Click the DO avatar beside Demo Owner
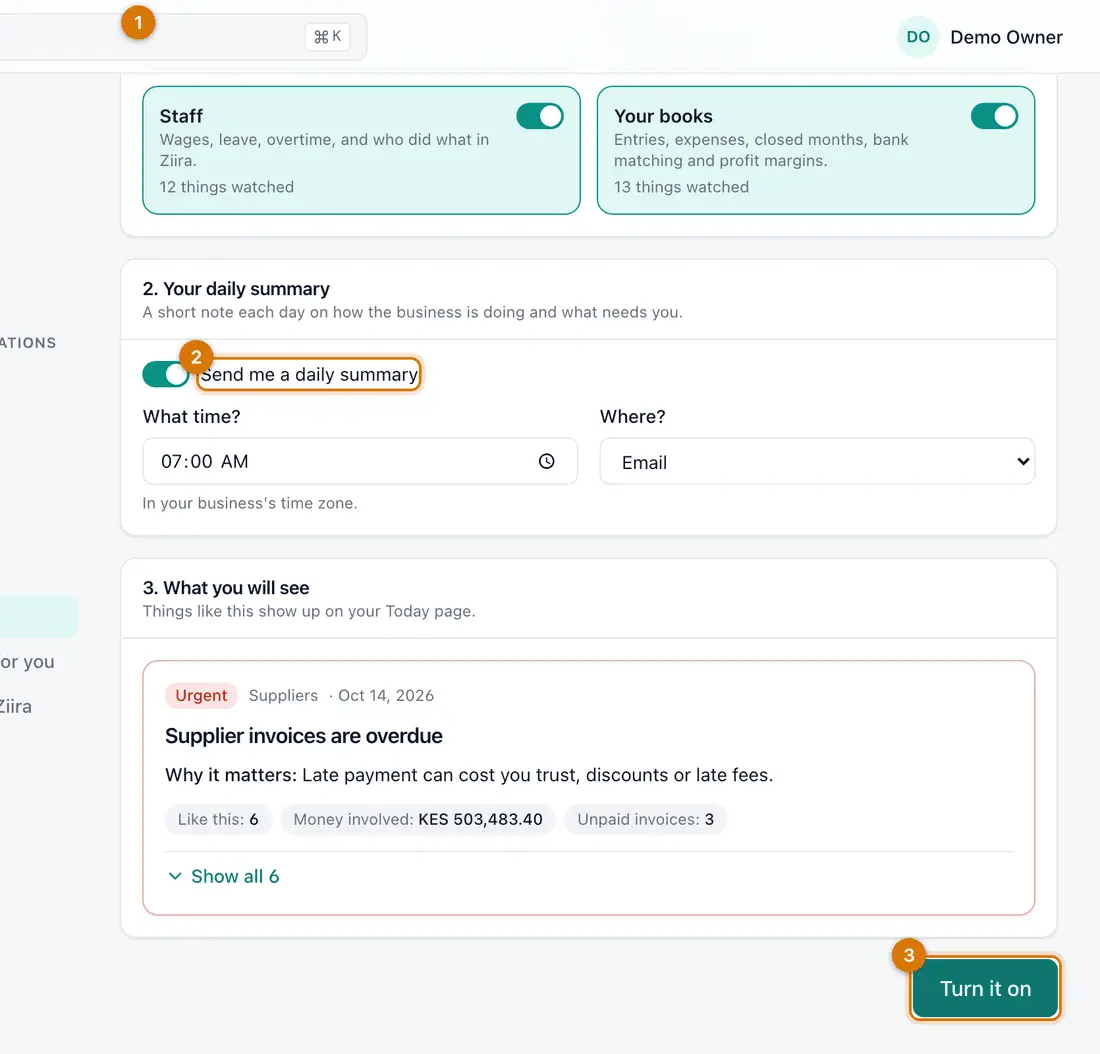Image resolution: width=1100 pixels, height=1054 pixels. (918, 37)
